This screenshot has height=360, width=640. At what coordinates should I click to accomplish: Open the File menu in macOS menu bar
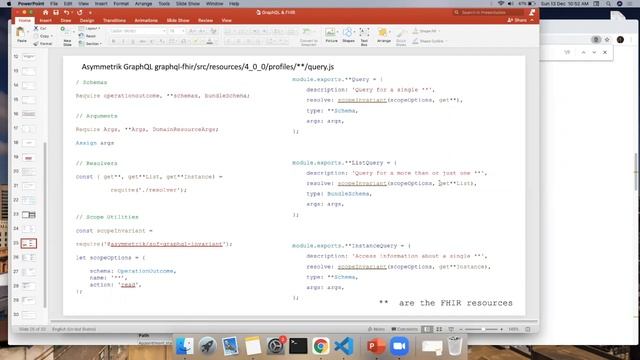tap(54, 3)
